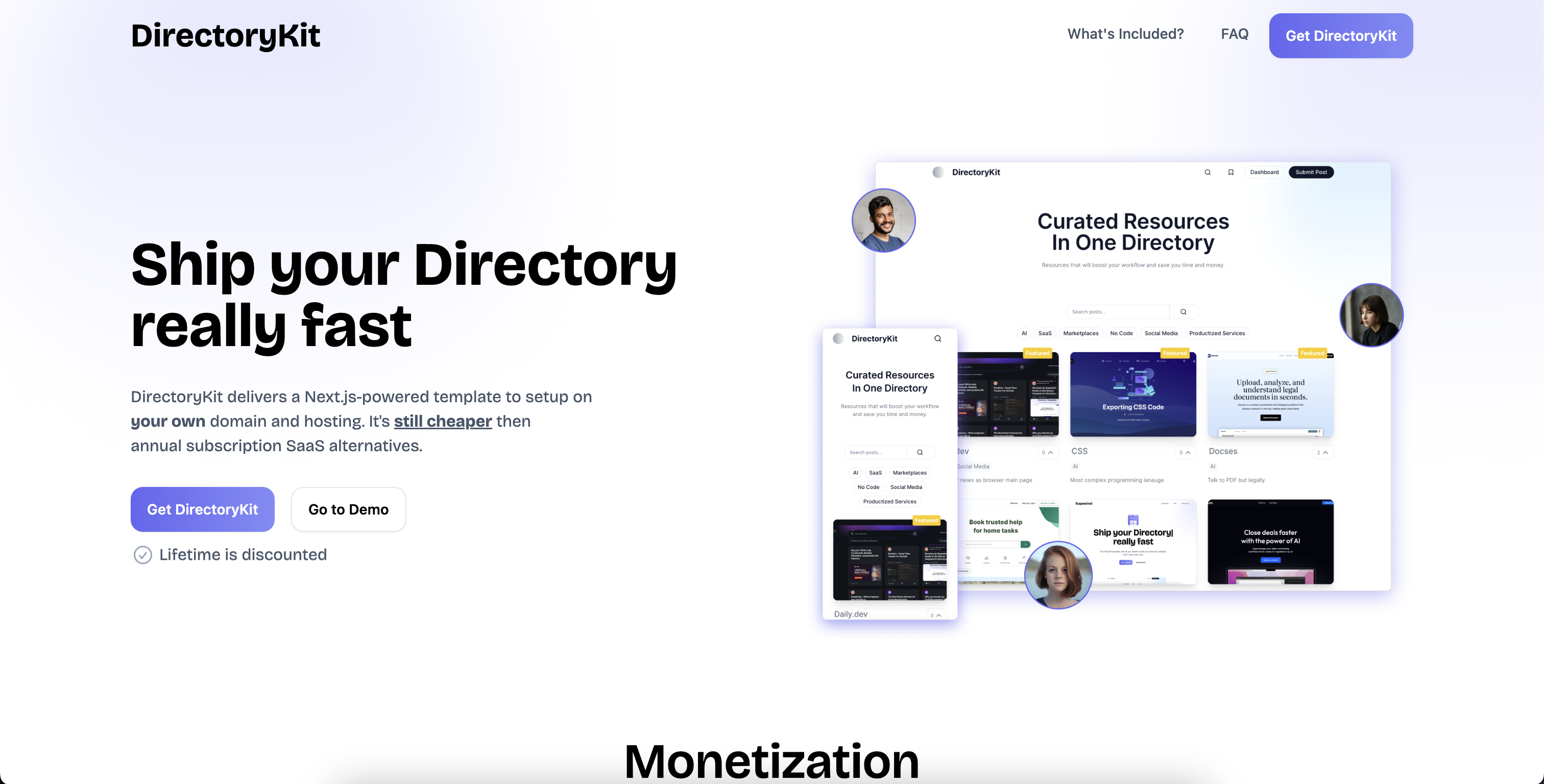Click the search icon on the mobile demo card
Image resolution: width=1544 pixels, height=784 pixels.
[938, 338]
